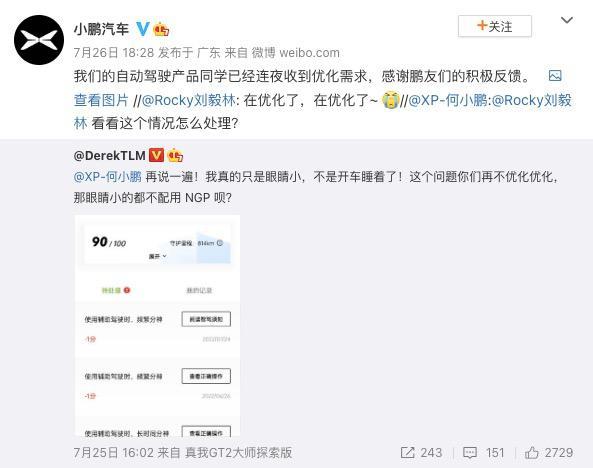Image resolution: width=593 pixels, height=468 pixels.
Task: Open the 查看图片 link
Action: 101,100
